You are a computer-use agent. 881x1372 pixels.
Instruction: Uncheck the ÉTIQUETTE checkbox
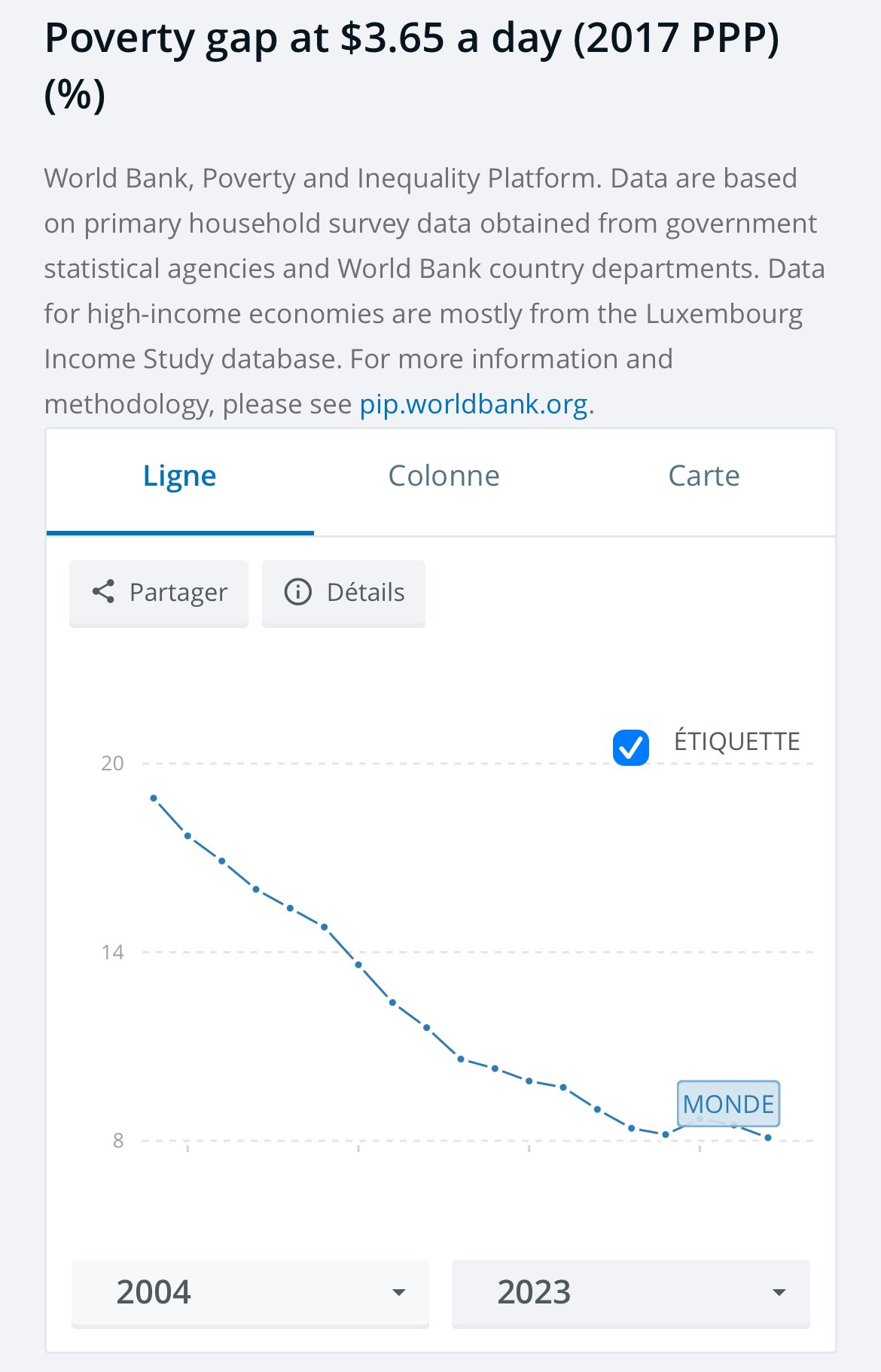[631, 748]
